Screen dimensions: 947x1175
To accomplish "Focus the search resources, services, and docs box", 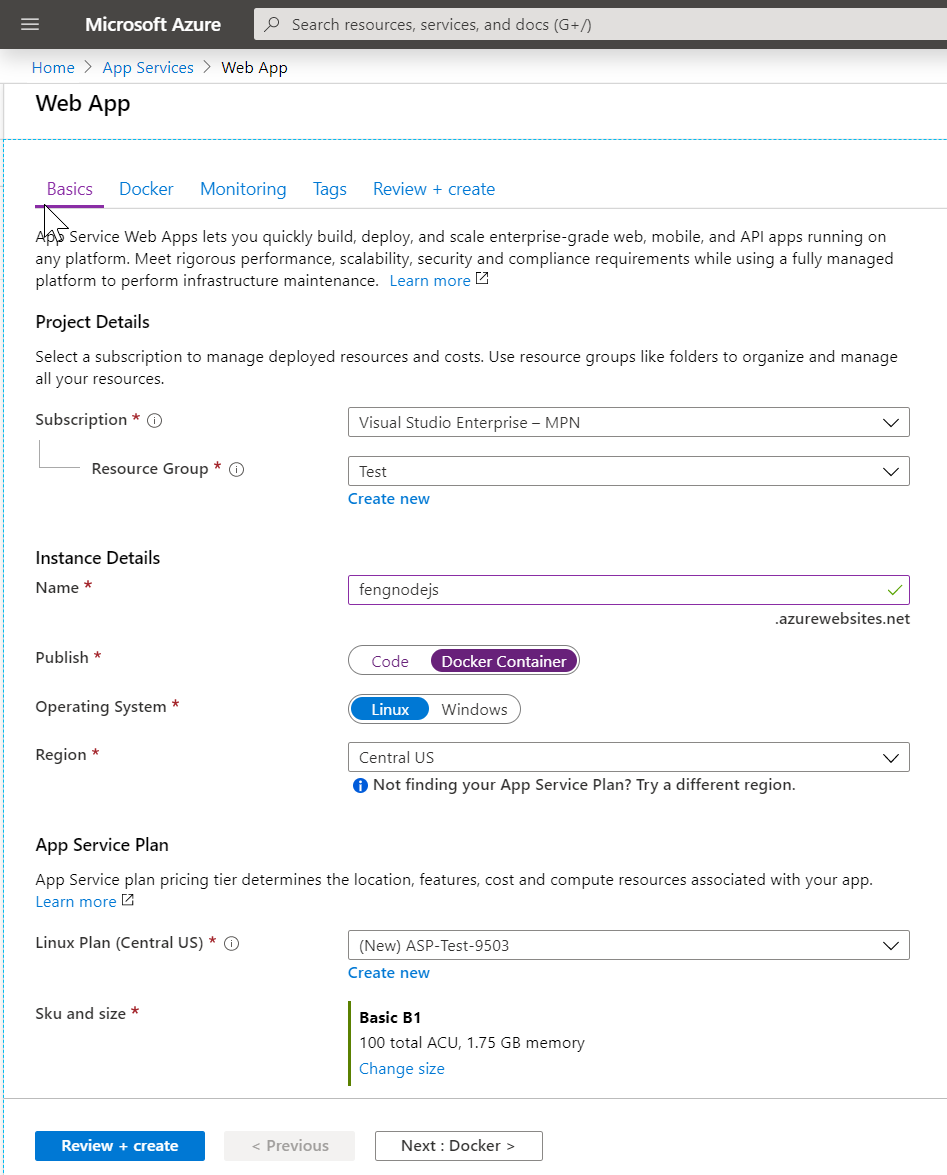I will click(600, 25).
